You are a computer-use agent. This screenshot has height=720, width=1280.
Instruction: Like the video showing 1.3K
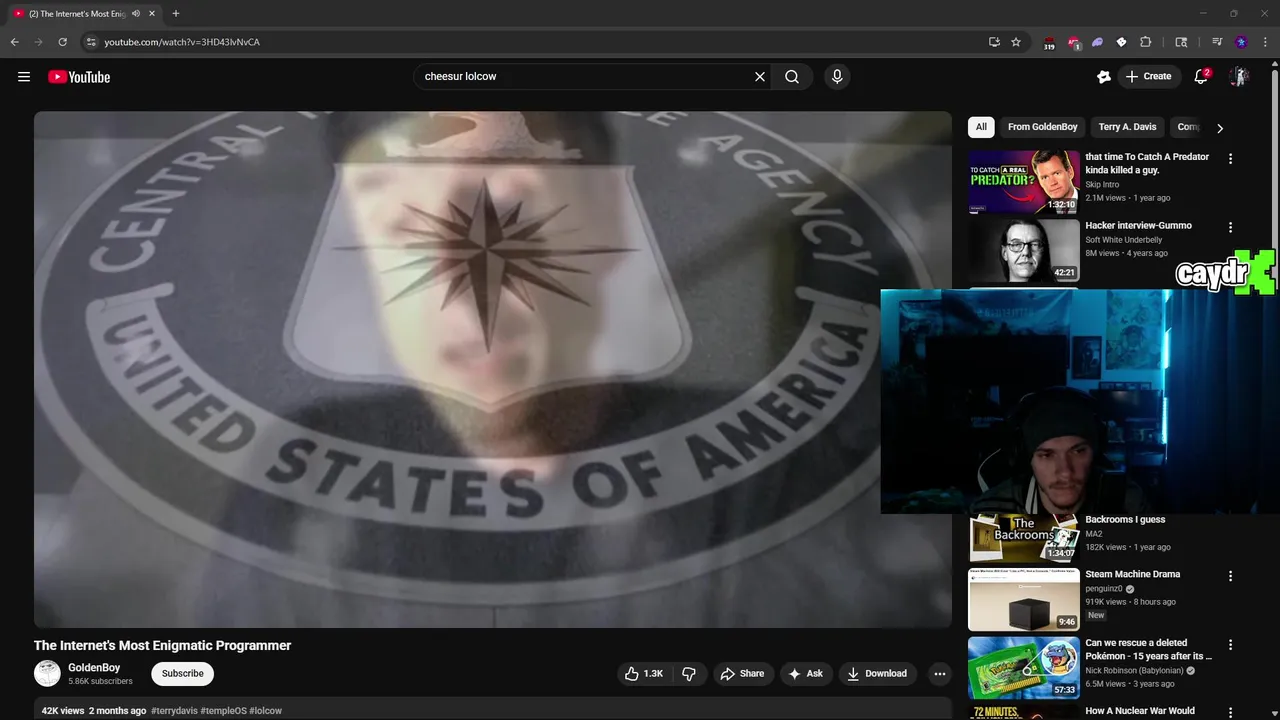pos(644,674)
